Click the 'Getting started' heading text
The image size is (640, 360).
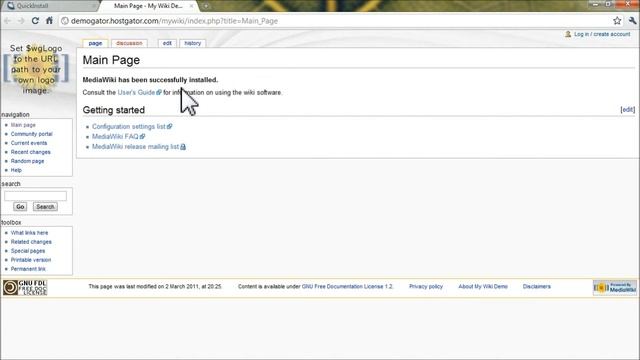(x=113, y=110)
